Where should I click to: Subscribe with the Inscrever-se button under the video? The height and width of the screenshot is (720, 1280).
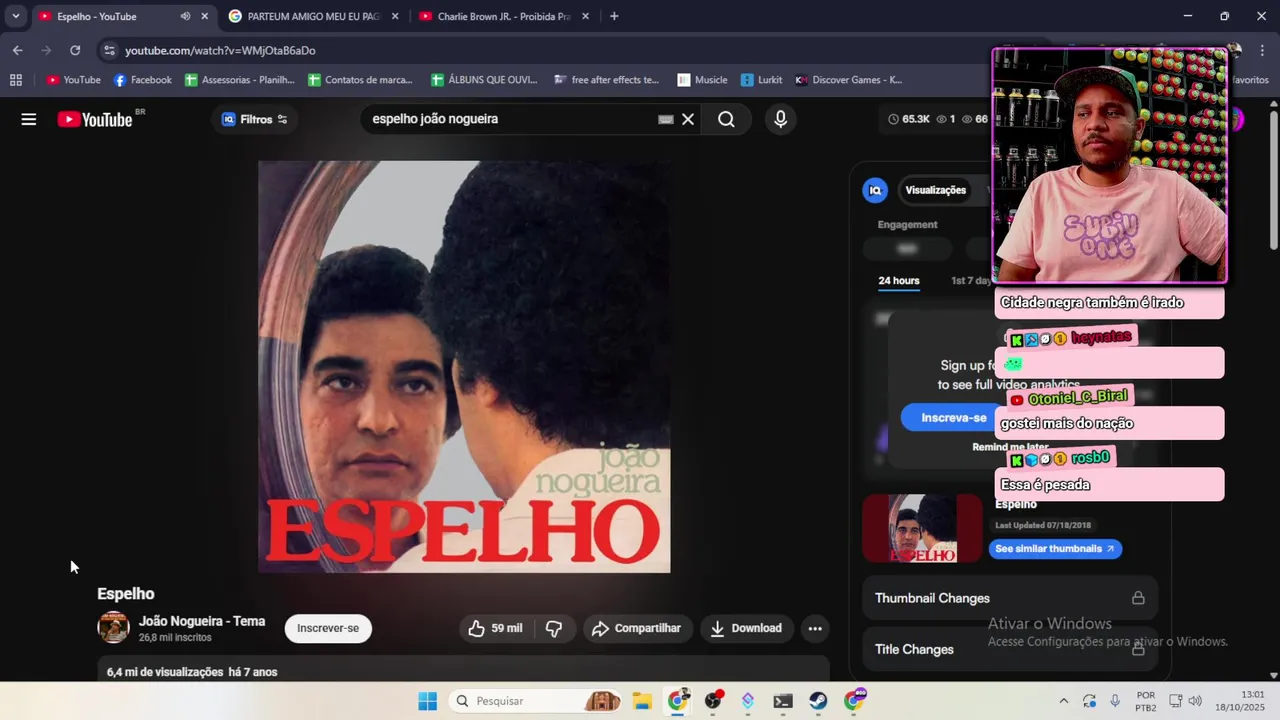(x=328, y=628)
